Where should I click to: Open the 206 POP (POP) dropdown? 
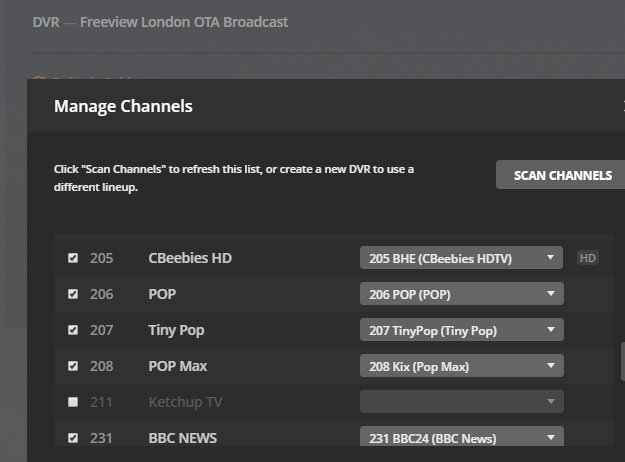click(462, 294)
